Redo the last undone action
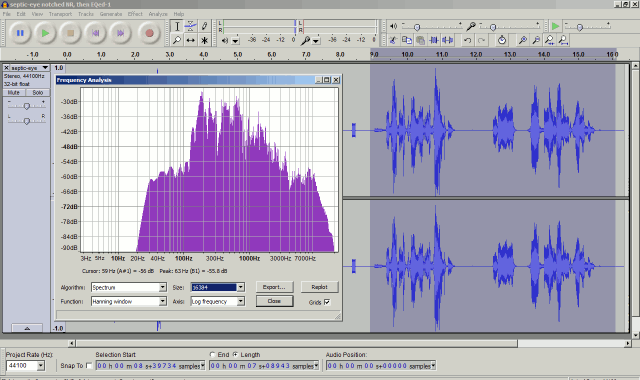 pos(482,40)
